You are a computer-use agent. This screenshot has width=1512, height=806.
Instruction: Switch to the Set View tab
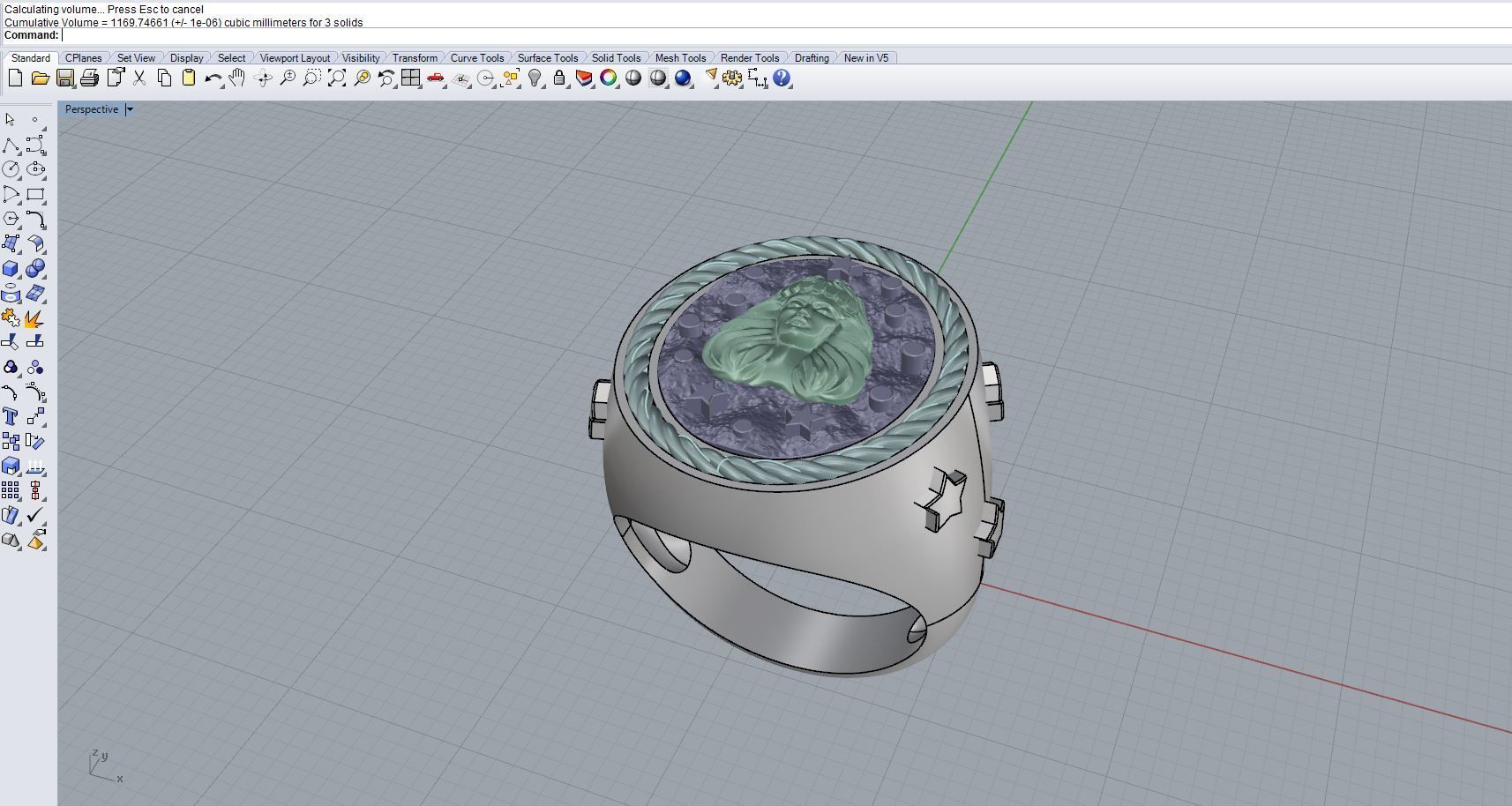(x=136, y=58)
